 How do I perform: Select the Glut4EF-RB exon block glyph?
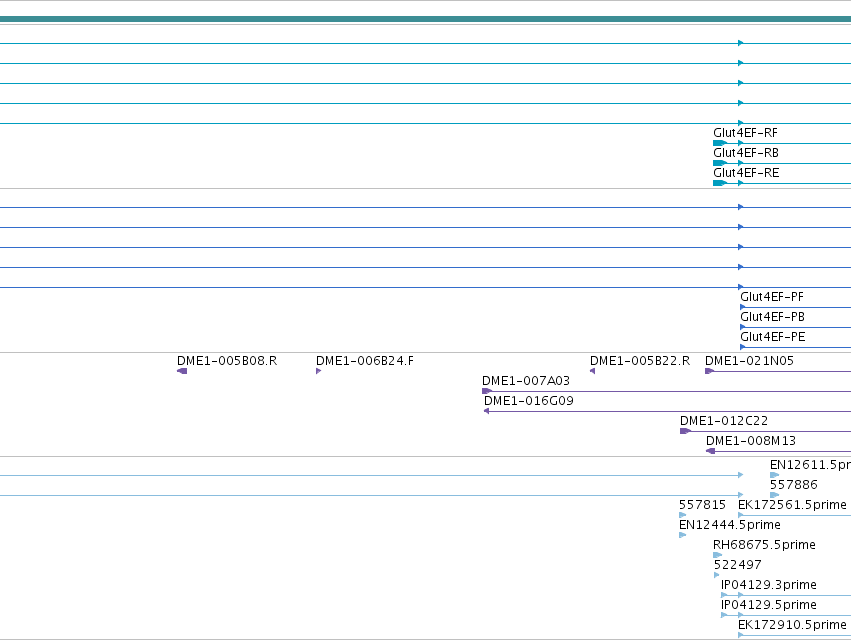click(x=720, y=163)
